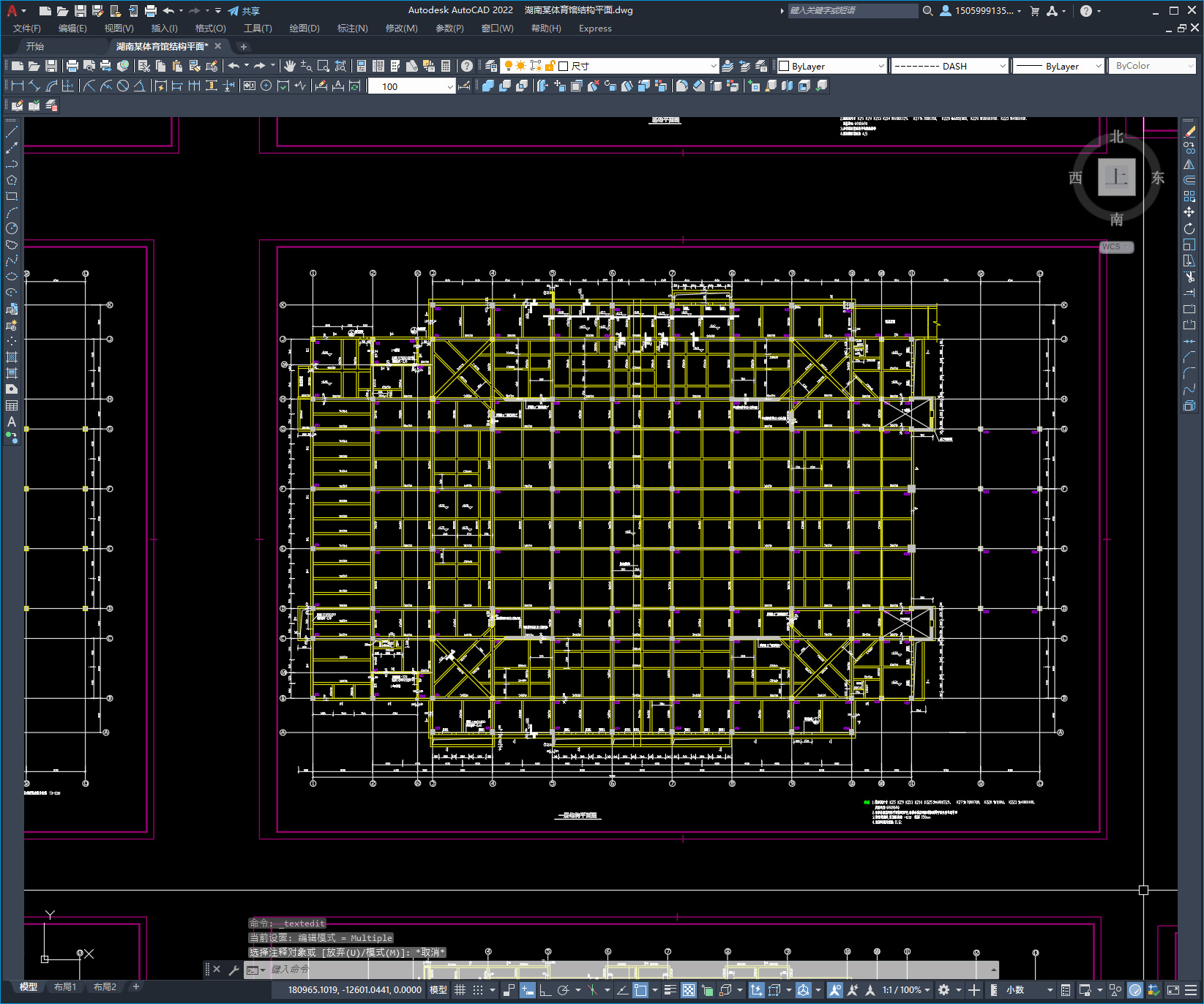Toggle object snap in status bar

coord(640,990)
